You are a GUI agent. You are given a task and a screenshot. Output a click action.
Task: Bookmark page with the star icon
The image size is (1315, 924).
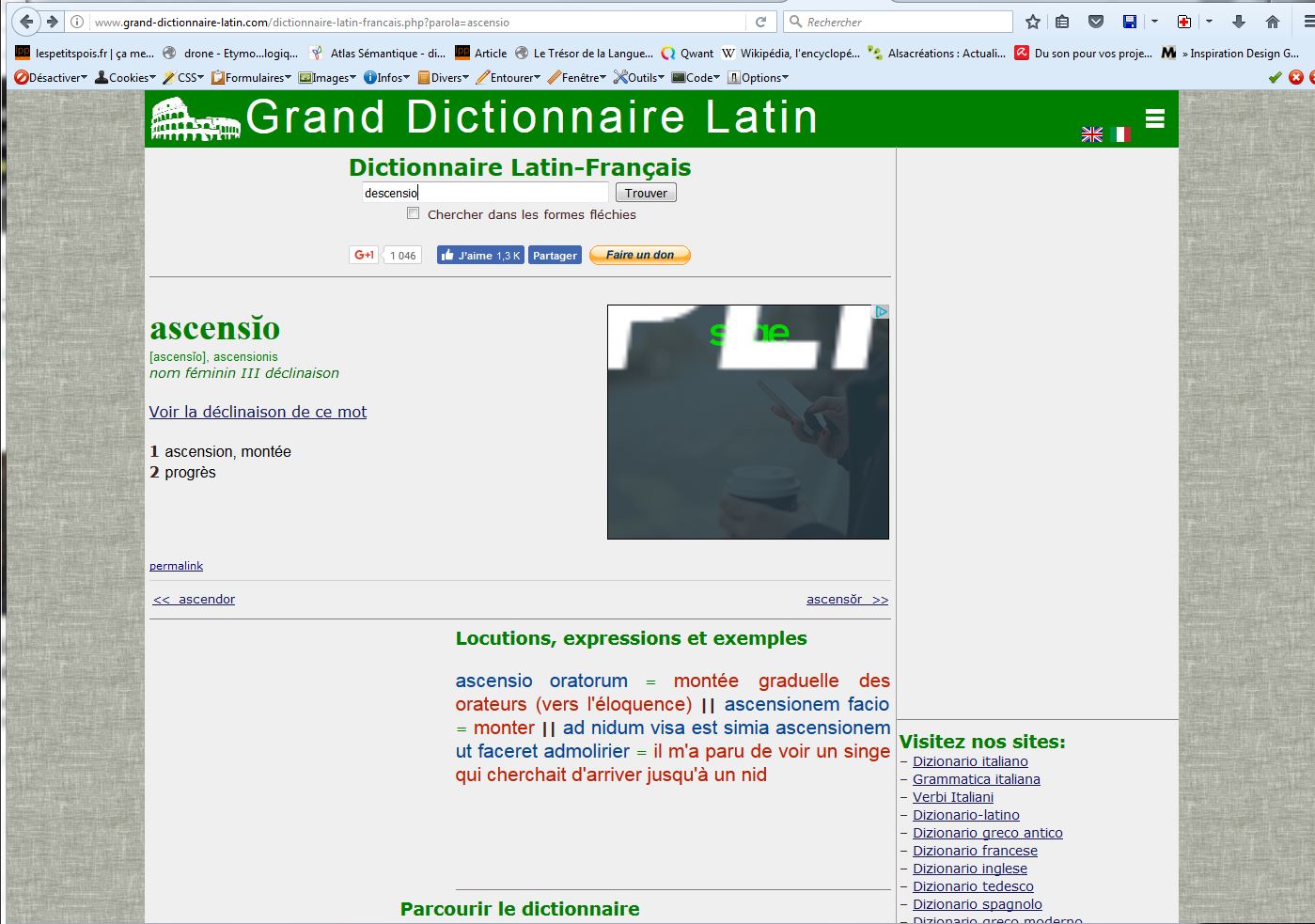[x=1033, y=22]
